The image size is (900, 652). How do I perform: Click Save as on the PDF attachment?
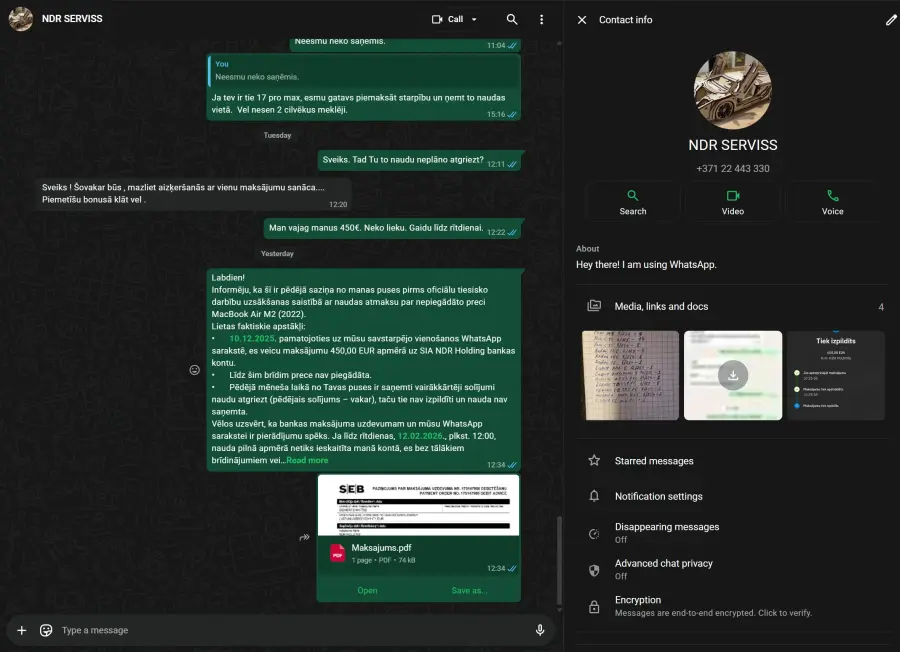[469, 590]
